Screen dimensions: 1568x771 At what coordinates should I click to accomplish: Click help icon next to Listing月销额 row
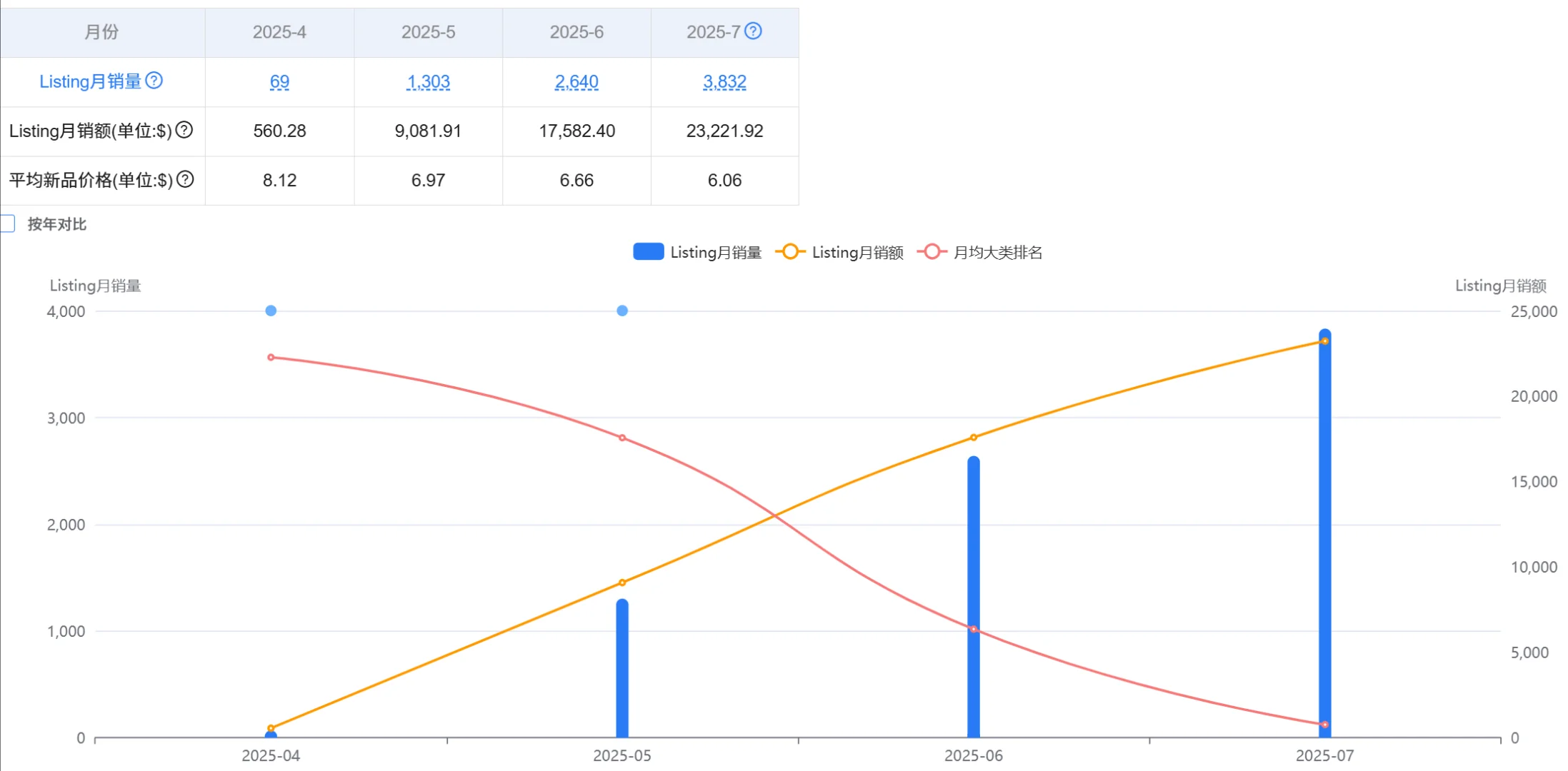click(x=184, y=130)
